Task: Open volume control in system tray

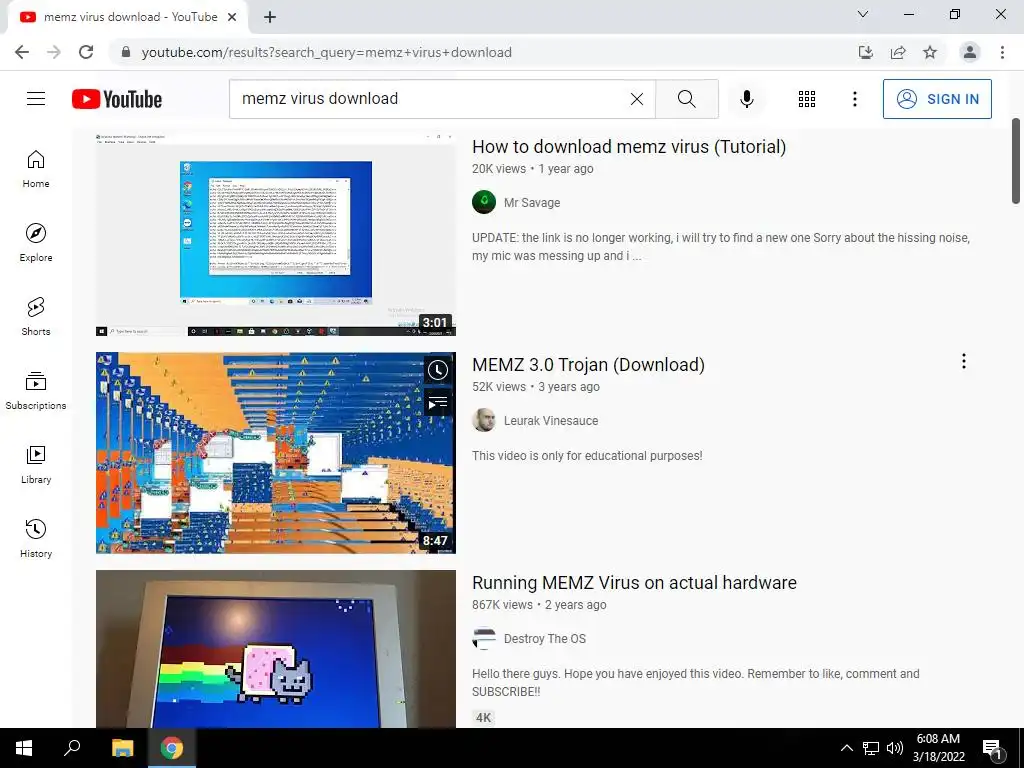Action: pyautogui.click(x=895, y=748)
